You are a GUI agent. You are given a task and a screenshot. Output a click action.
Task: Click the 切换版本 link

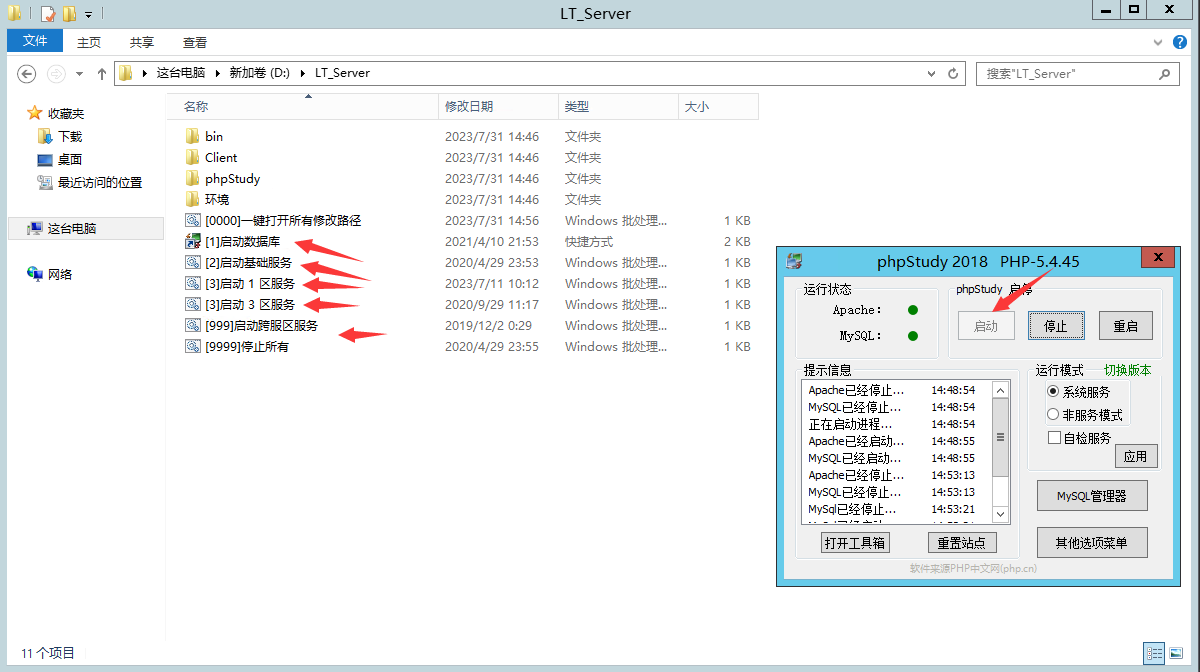point(1127,370)
